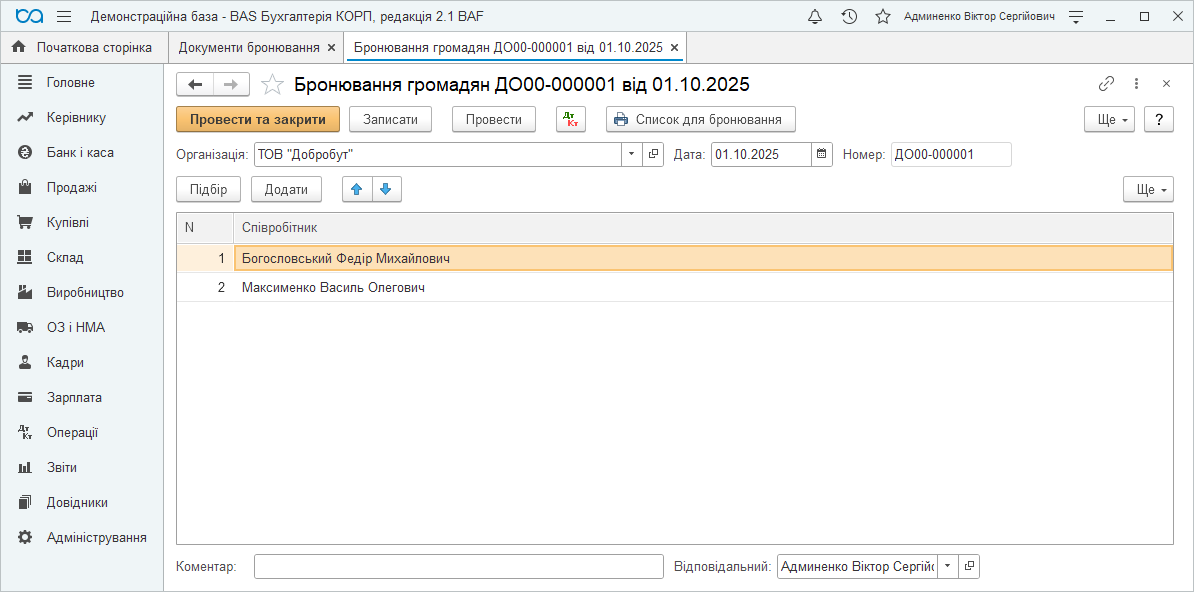Move row down with blue arrow

coord(386,190)
